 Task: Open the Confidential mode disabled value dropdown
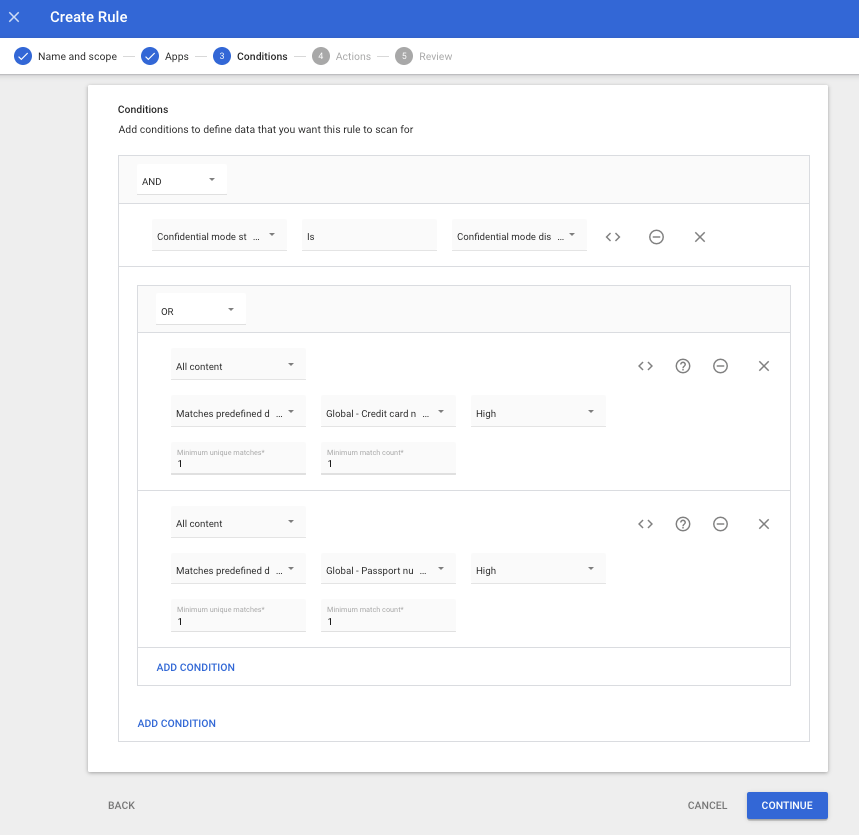pyautogui.click(x=519, y=236)
